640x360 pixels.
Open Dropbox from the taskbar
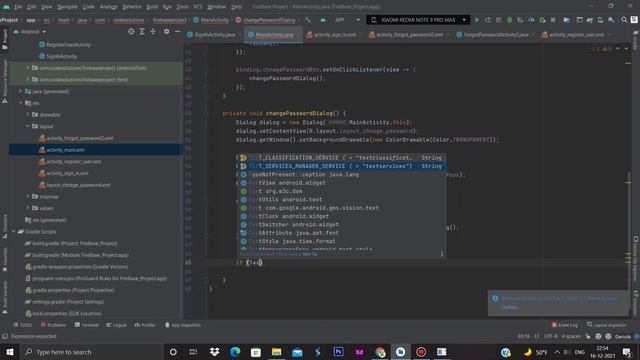(x=214, y=352)
